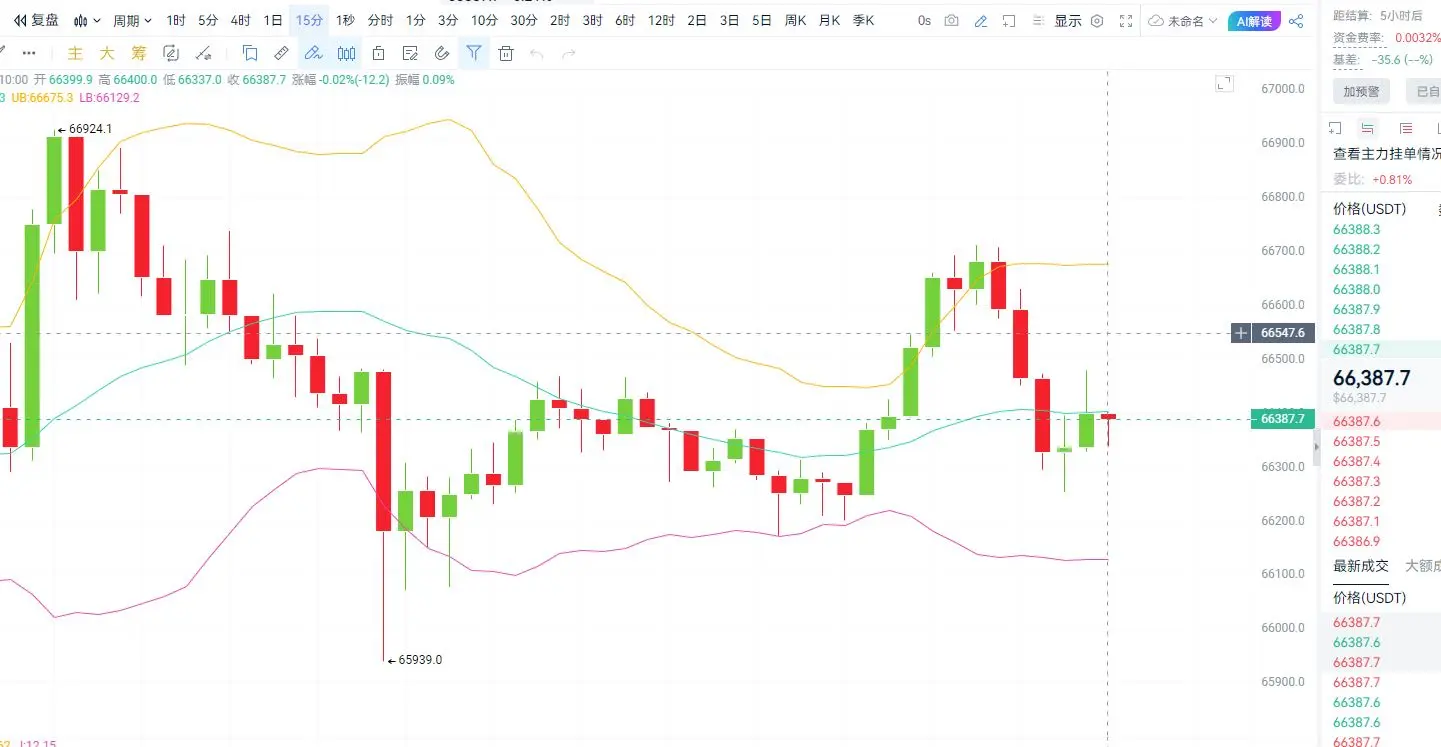The height and width of the screenshot is (747, 1441).
Task: Toggle the filter funnel icon
Action: pos(474,53)
